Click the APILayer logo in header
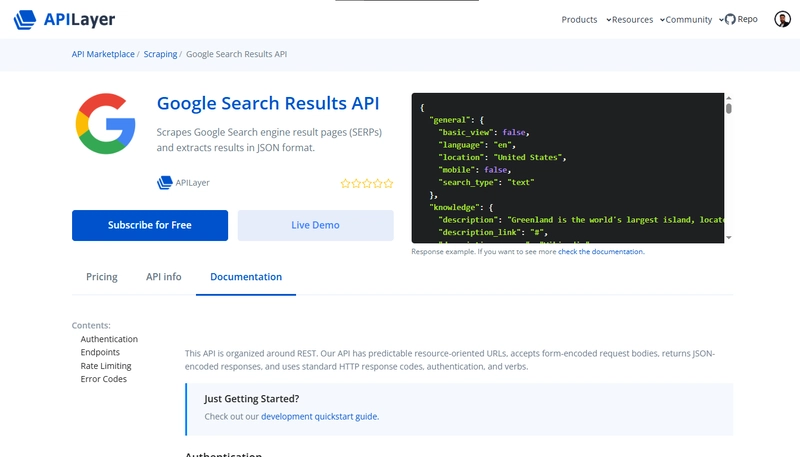This screenshot has width=800, height=457. click(x=64, y=19)
